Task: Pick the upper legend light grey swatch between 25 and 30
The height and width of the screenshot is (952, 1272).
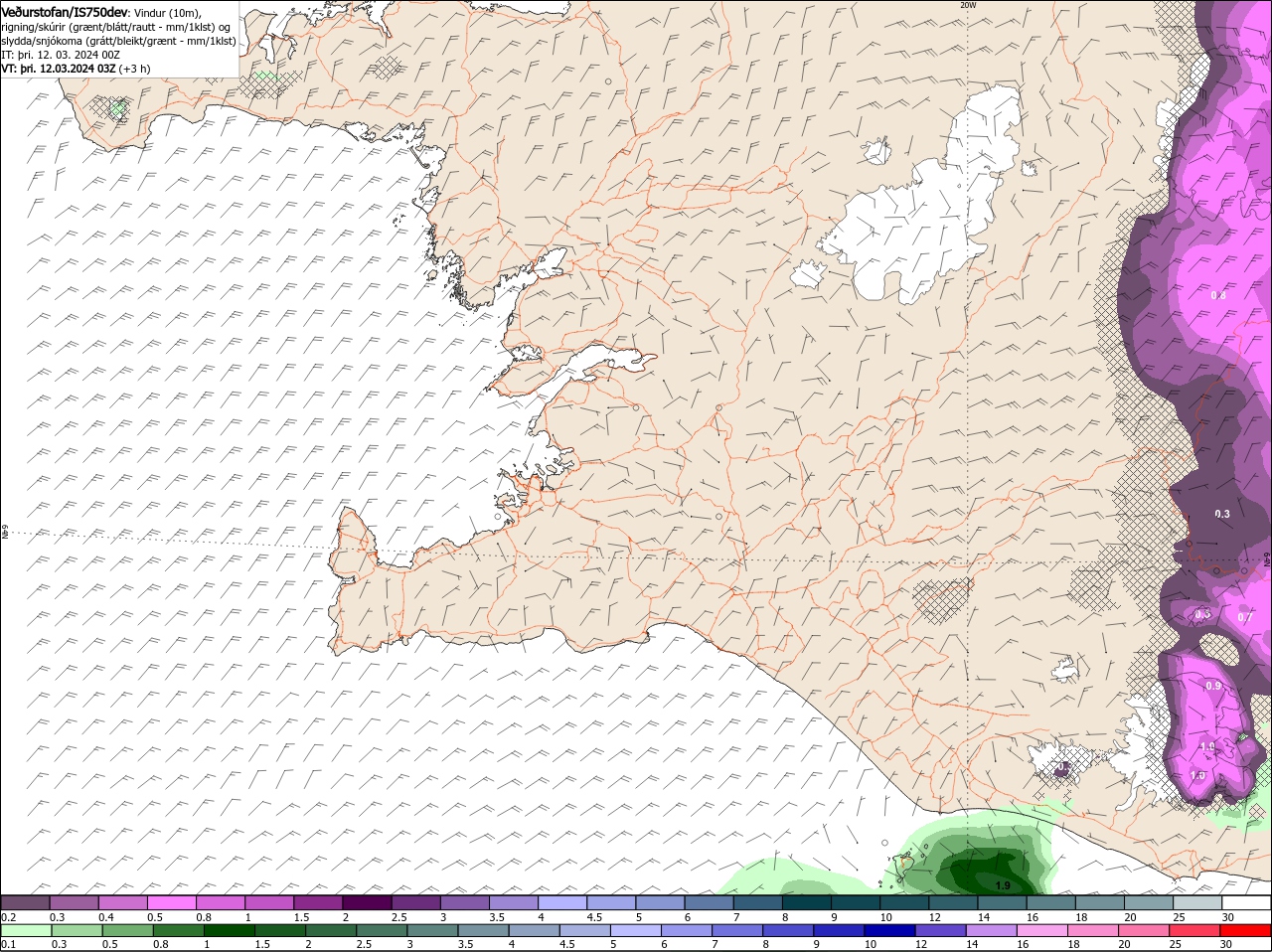Action: 1197,902
